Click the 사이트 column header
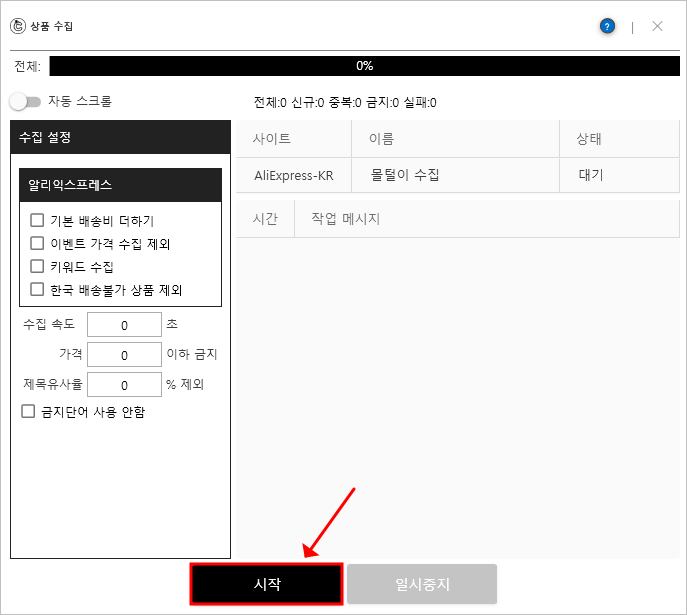The width and height of the screenshot is (687, 615). pyautogui.click(x=294, y=139)
